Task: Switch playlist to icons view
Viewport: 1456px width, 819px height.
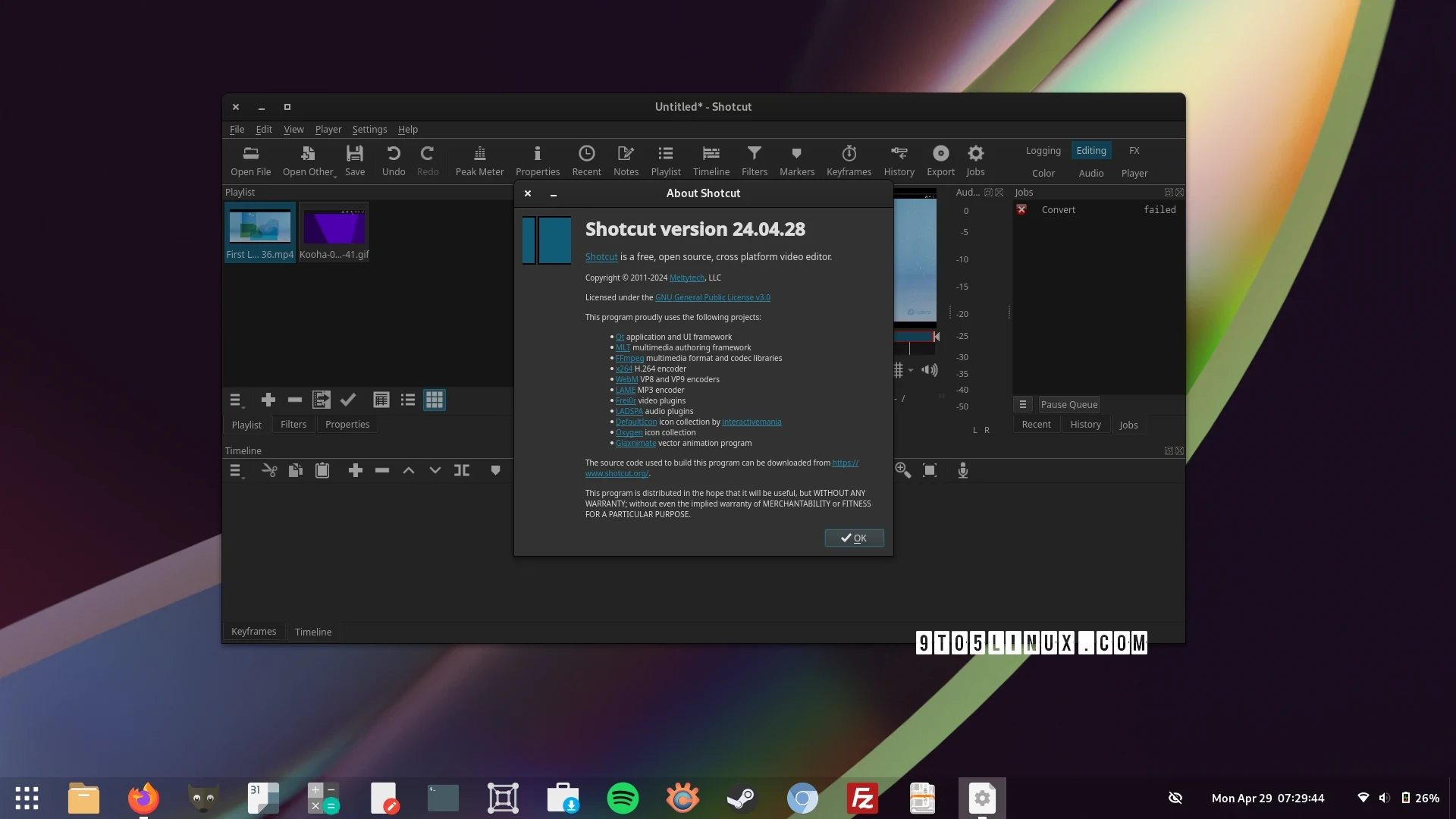Action: [435, 400]
